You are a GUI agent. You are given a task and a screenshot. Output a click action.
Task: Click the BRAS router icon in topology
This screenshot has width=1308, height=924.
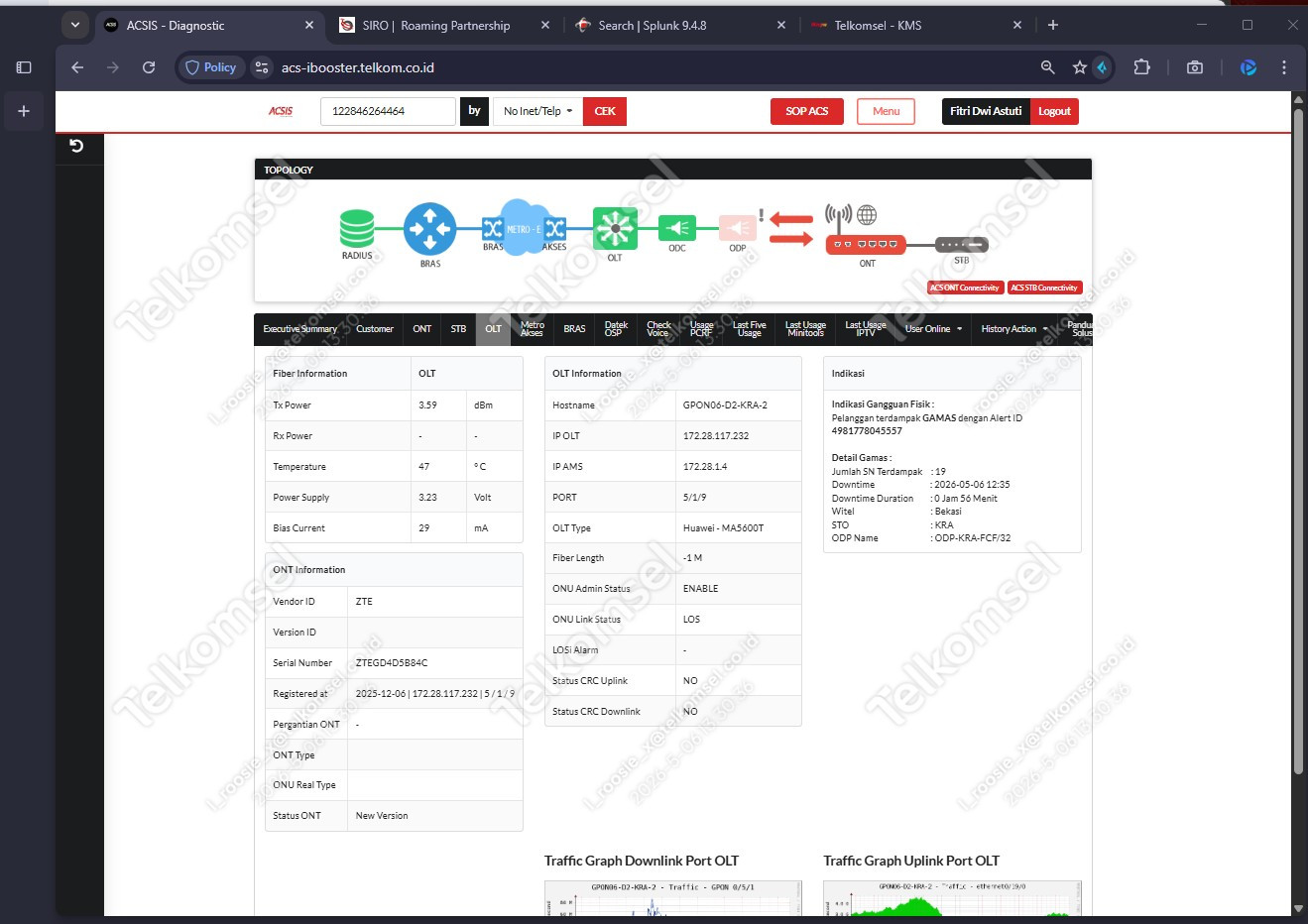tap(429, 229)
